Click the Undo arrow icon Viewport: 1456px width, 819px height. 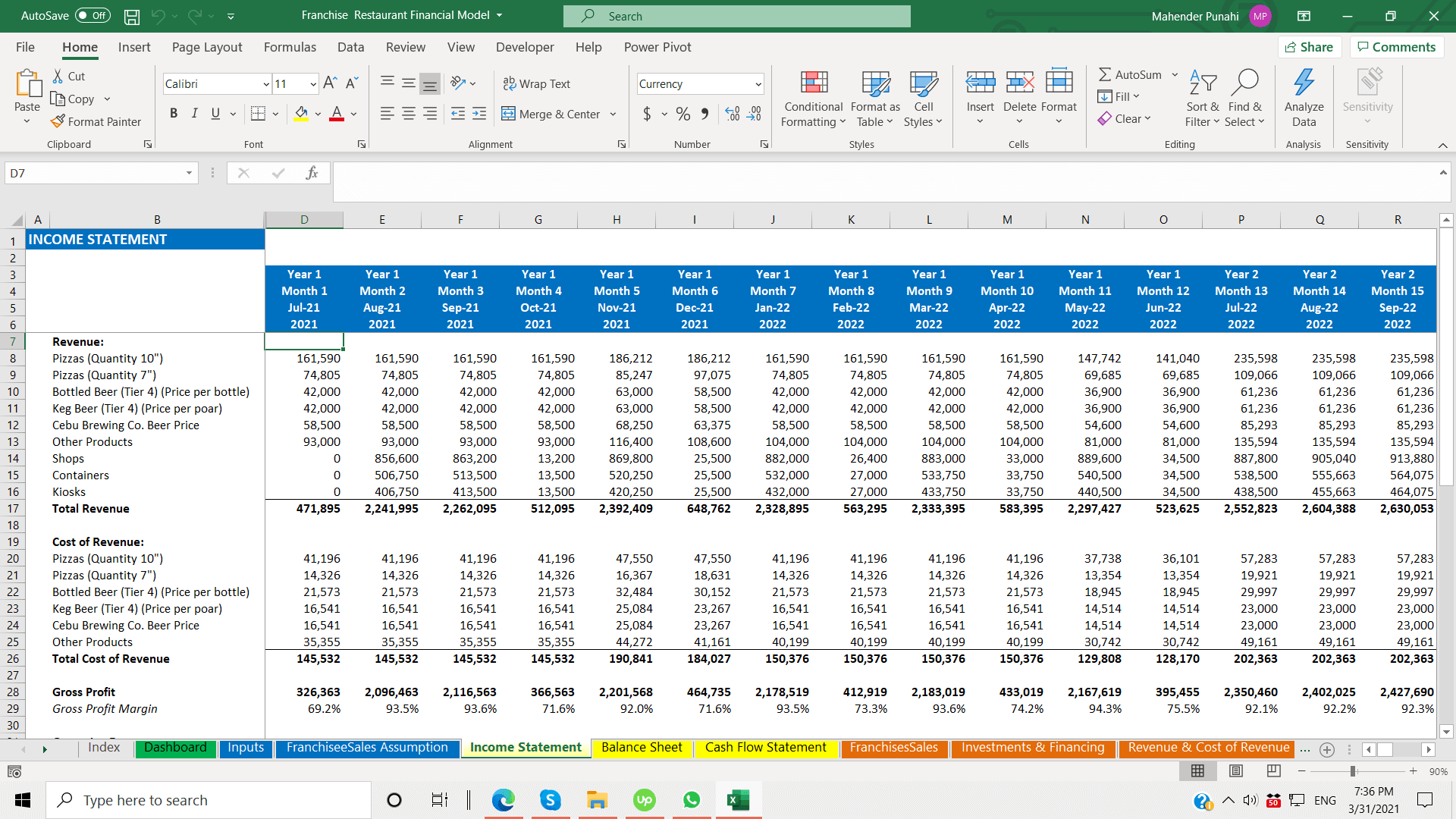pos(158,16)
